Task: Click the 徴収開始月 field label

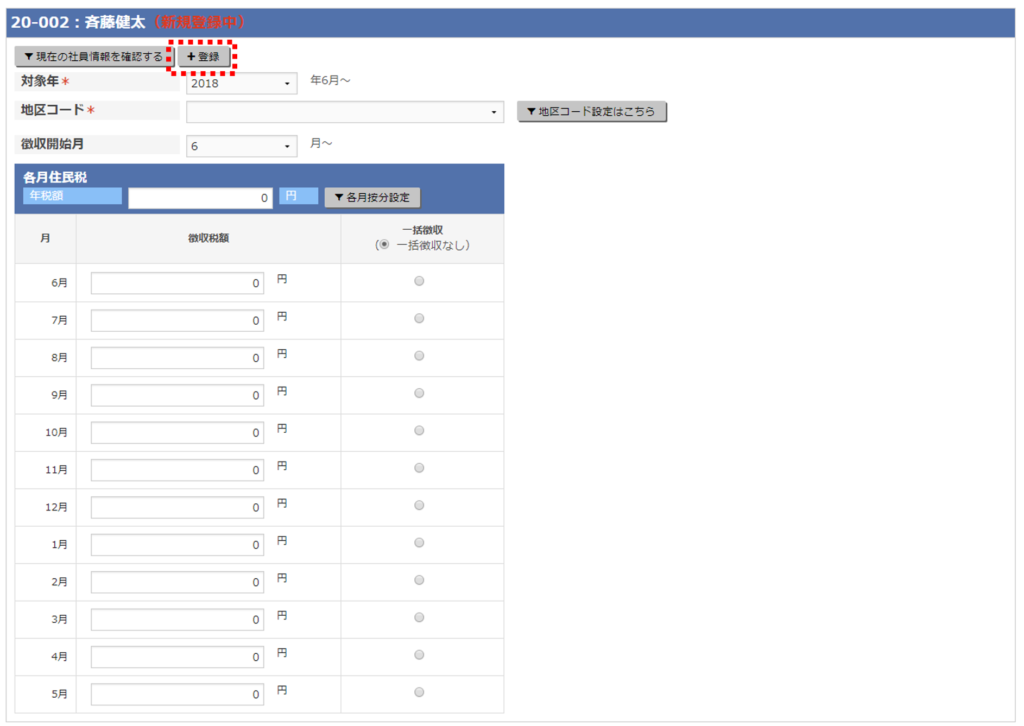Action: pyautogui.click(x=52, y=144)
